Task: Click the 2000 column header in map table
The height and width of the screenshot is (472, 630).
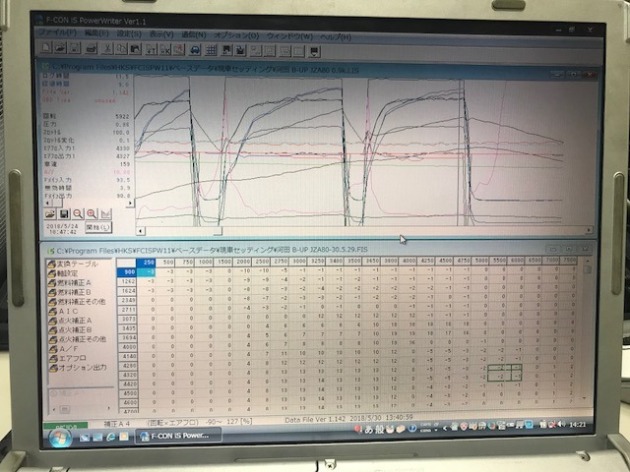Action: click(x=242, y=262)
